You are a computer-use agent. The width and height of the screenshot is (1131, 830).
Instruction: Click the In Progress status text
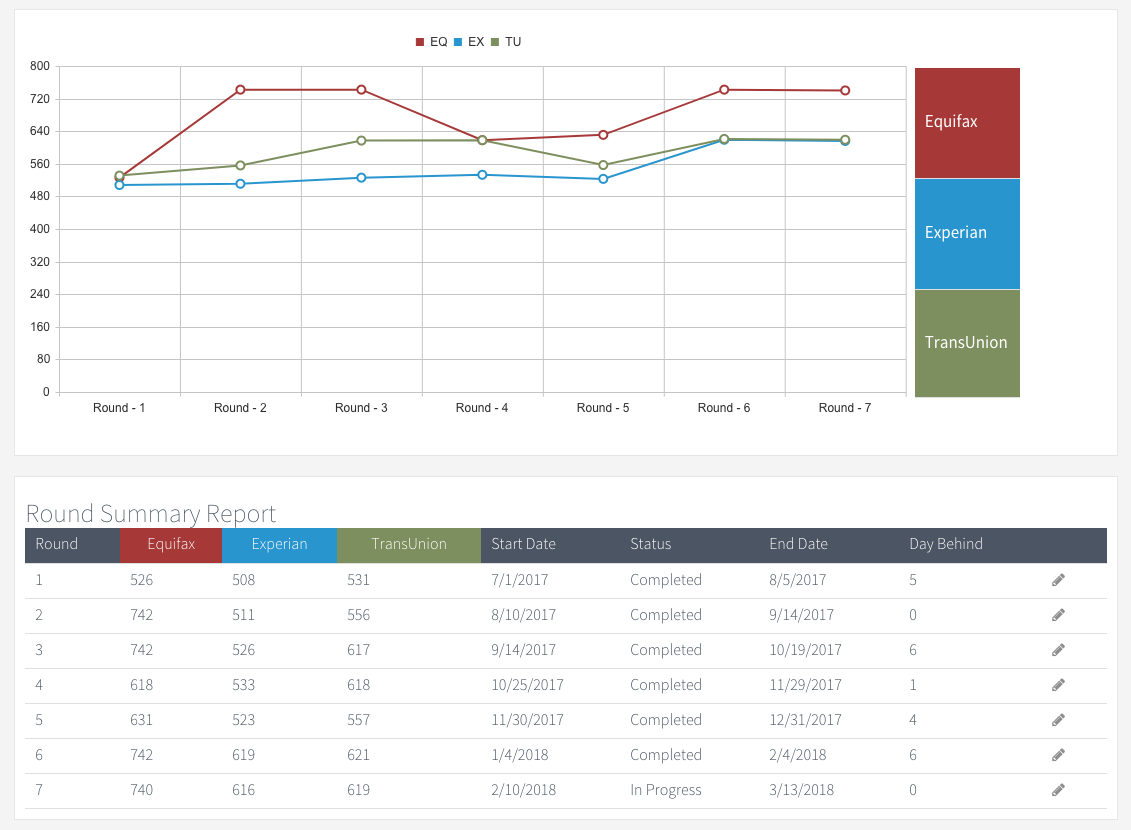click(x=666, y=790)
